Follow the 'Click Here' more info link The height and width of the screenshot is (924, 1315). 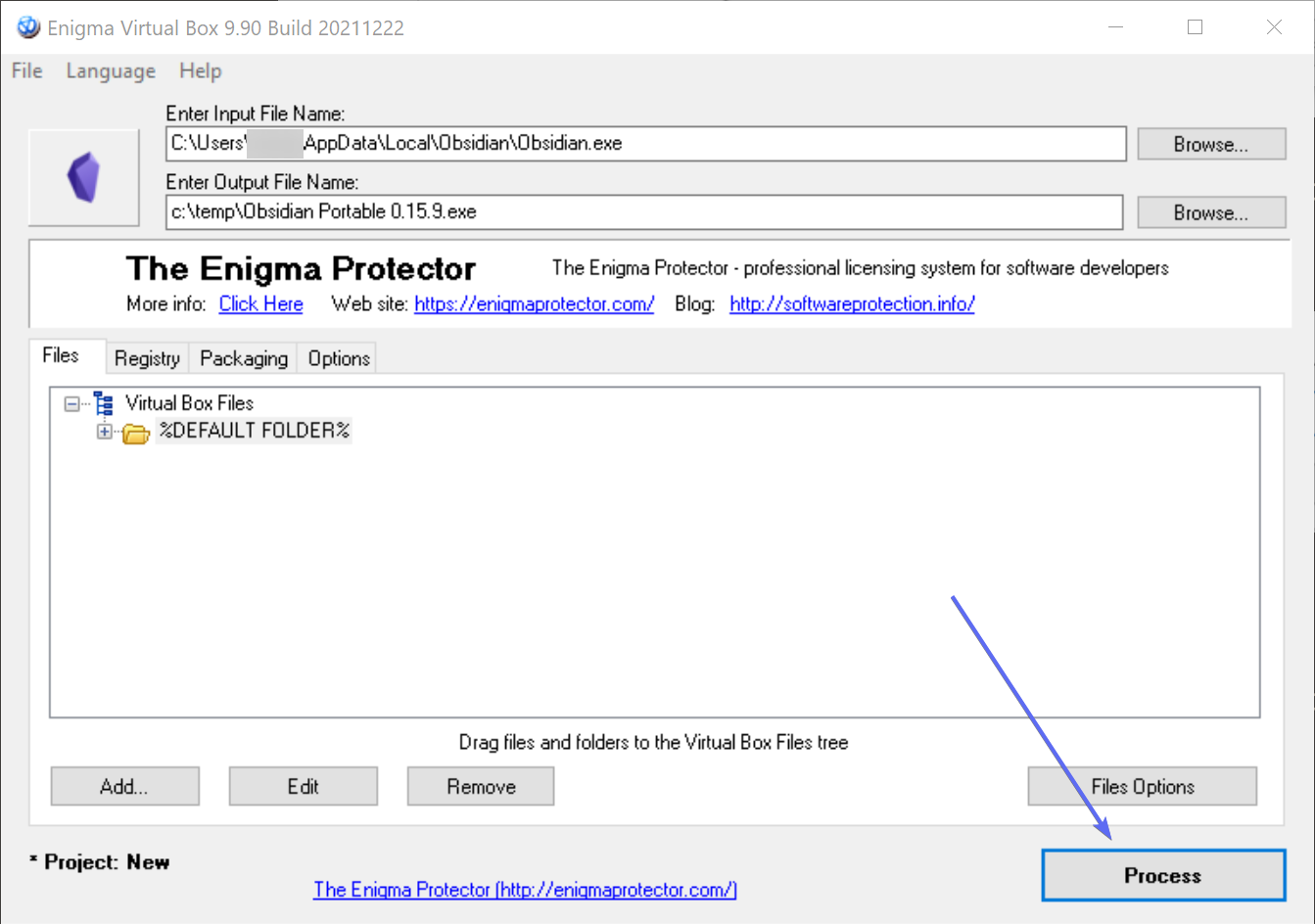coord(261,303)
